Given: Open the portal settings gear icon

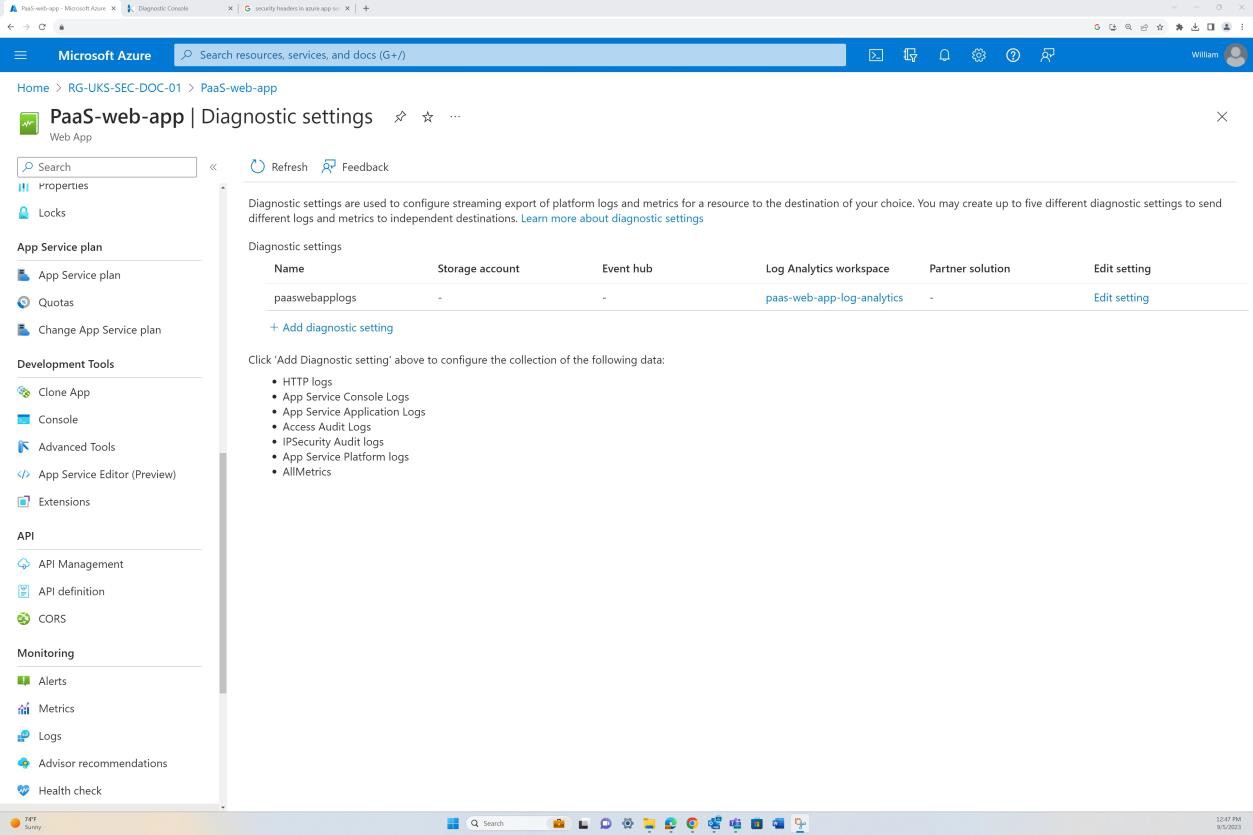Looking at the screenshot, I should click(978, 55).
